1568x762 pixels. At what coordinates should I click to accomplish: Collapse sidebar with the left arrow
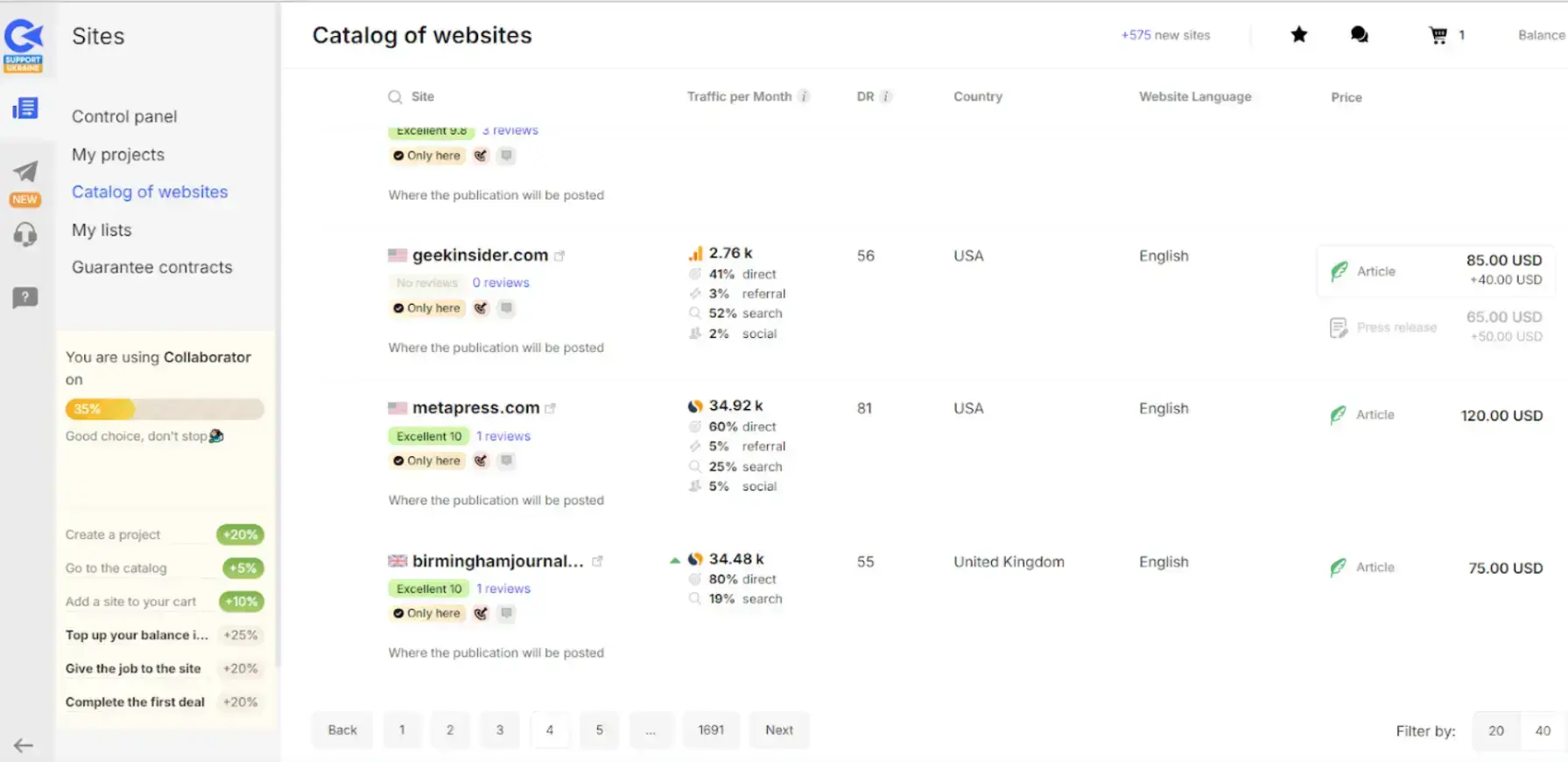tap(24, 745)
